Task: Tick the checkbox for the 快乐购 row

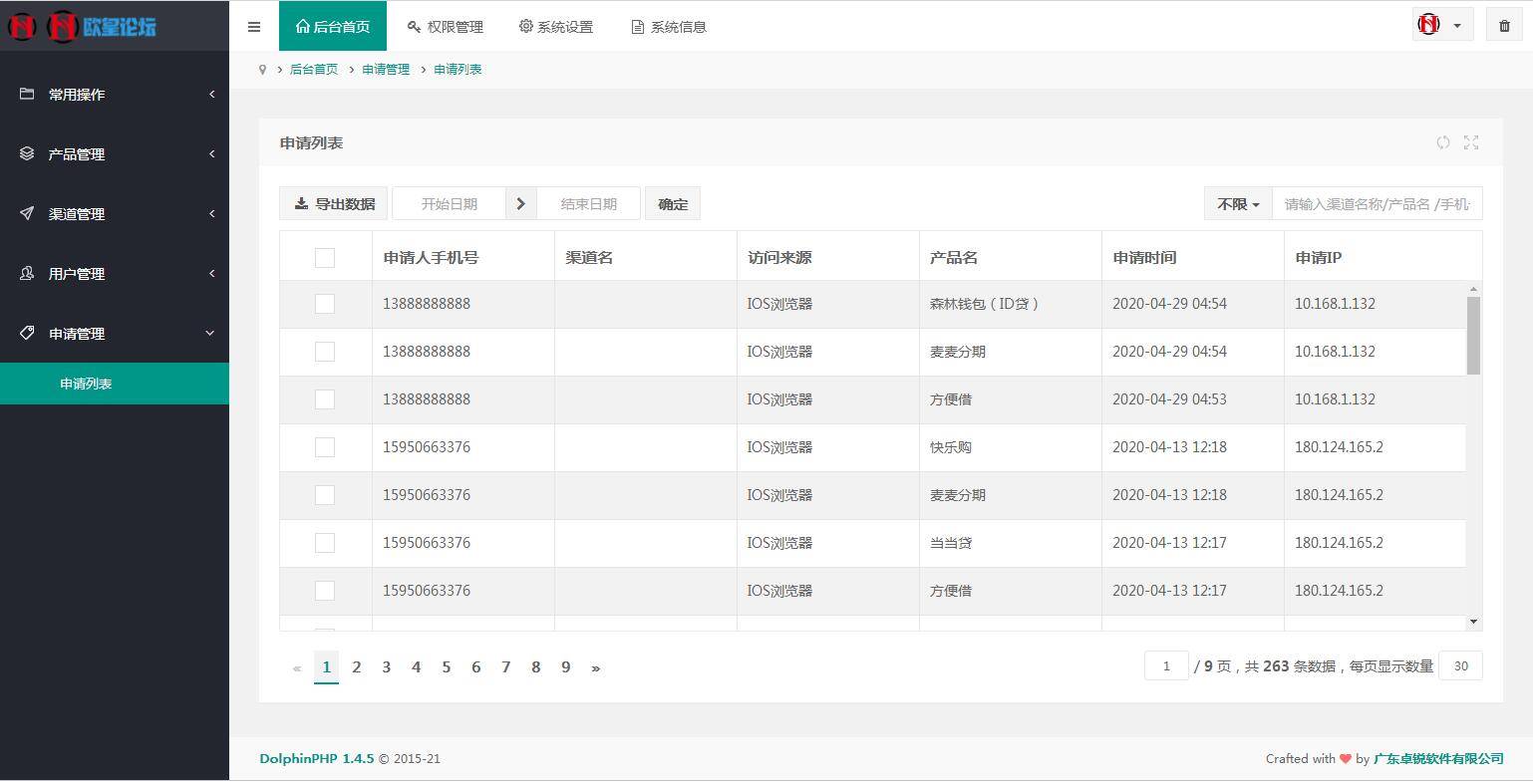Action: [x=325, y=446]
